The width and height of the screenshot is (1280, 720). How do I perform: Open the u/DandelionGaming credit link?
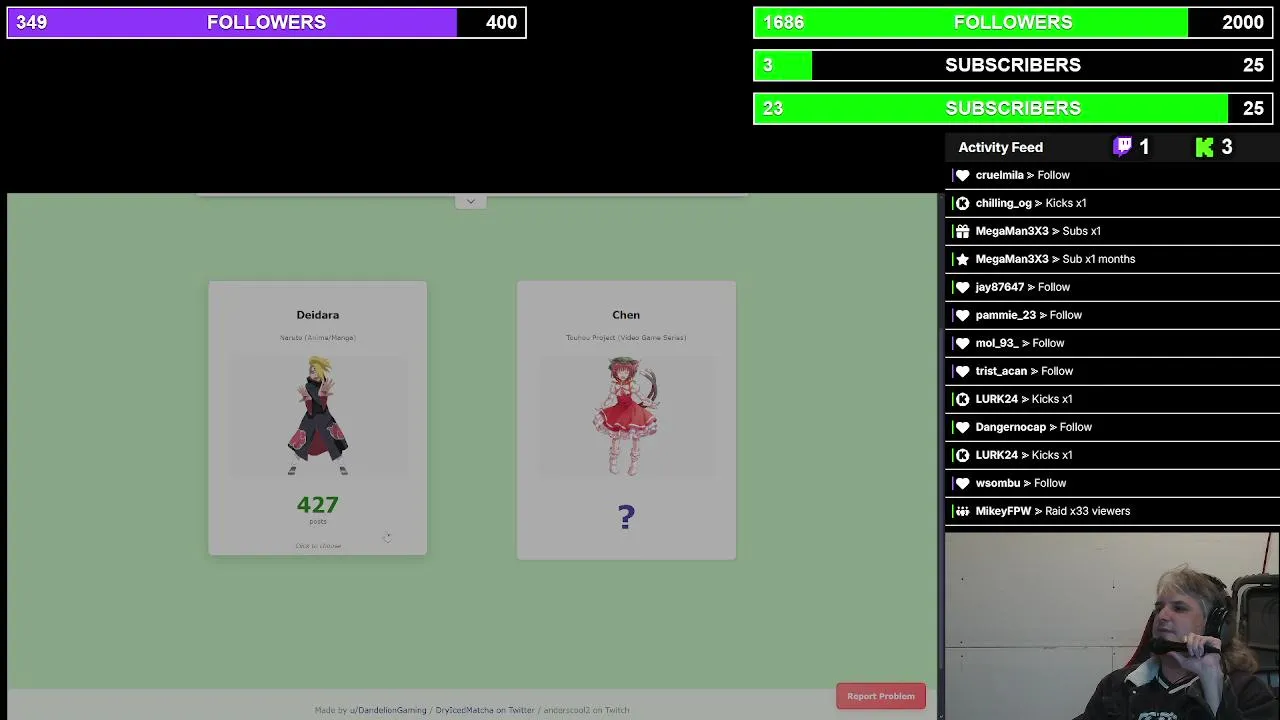click(x=388, y=710)
